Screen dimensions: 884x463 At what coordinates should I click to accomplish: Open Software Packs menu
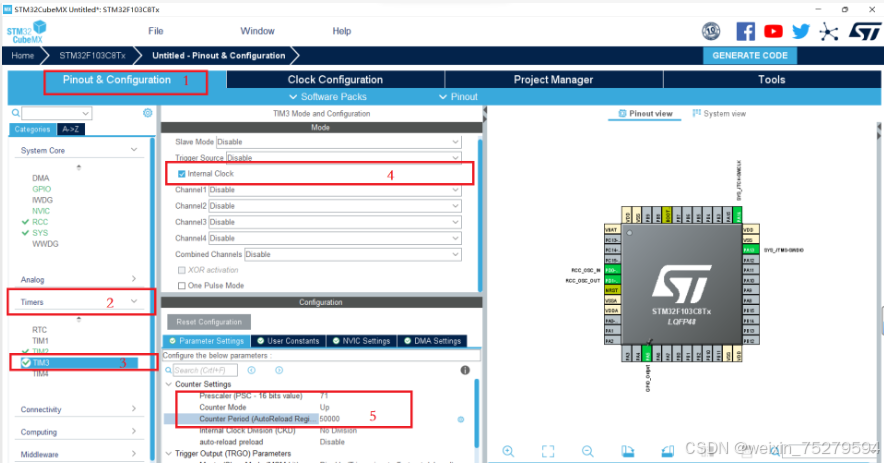(x=328, y=96)
